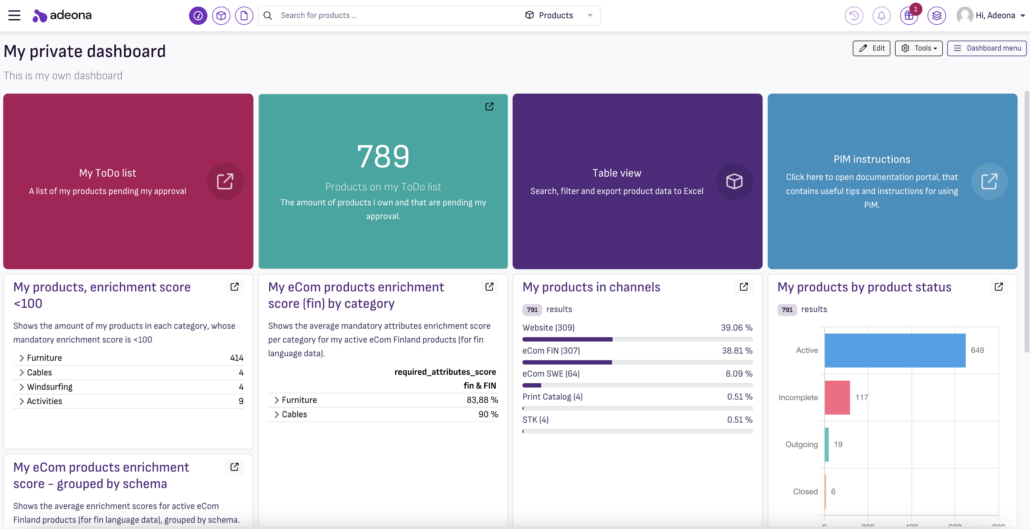The width and height of the screenshot is (1030, 529).
Task: Open the documents file icon in header
Action: [x=244, y=16]
